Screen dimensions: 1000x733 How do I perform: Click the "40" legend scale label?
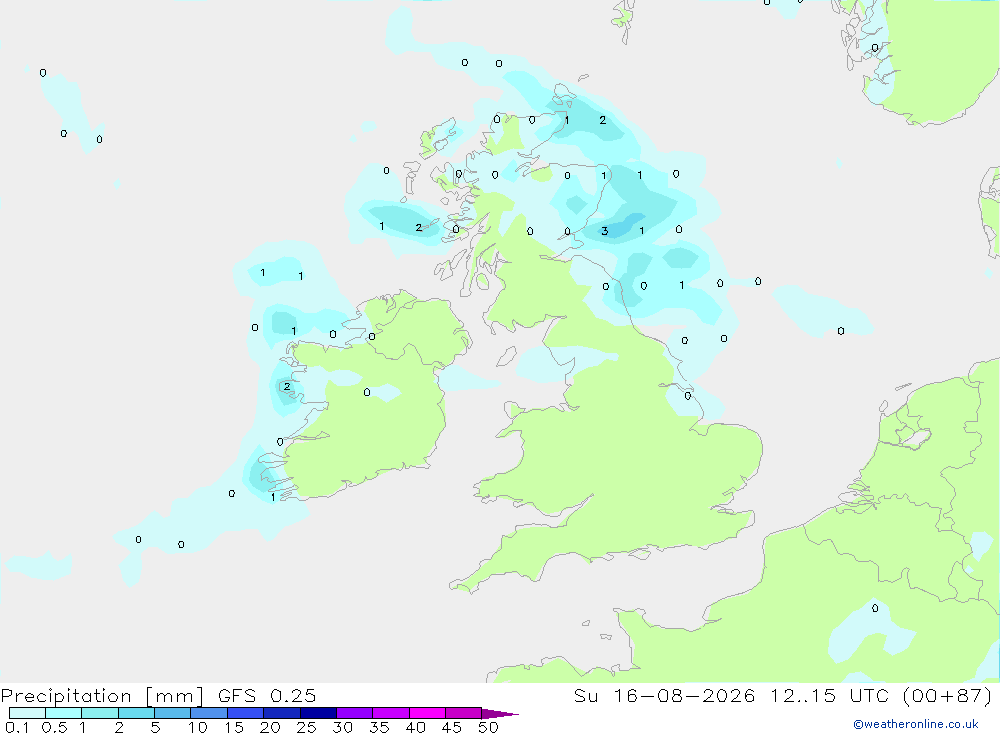pos(415,727)
